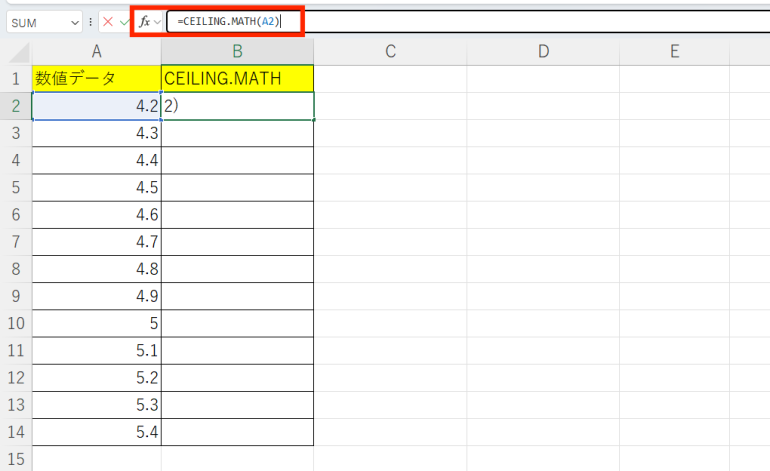Click the cell containing value 5

pyautogui.click(x=96, y=323)
